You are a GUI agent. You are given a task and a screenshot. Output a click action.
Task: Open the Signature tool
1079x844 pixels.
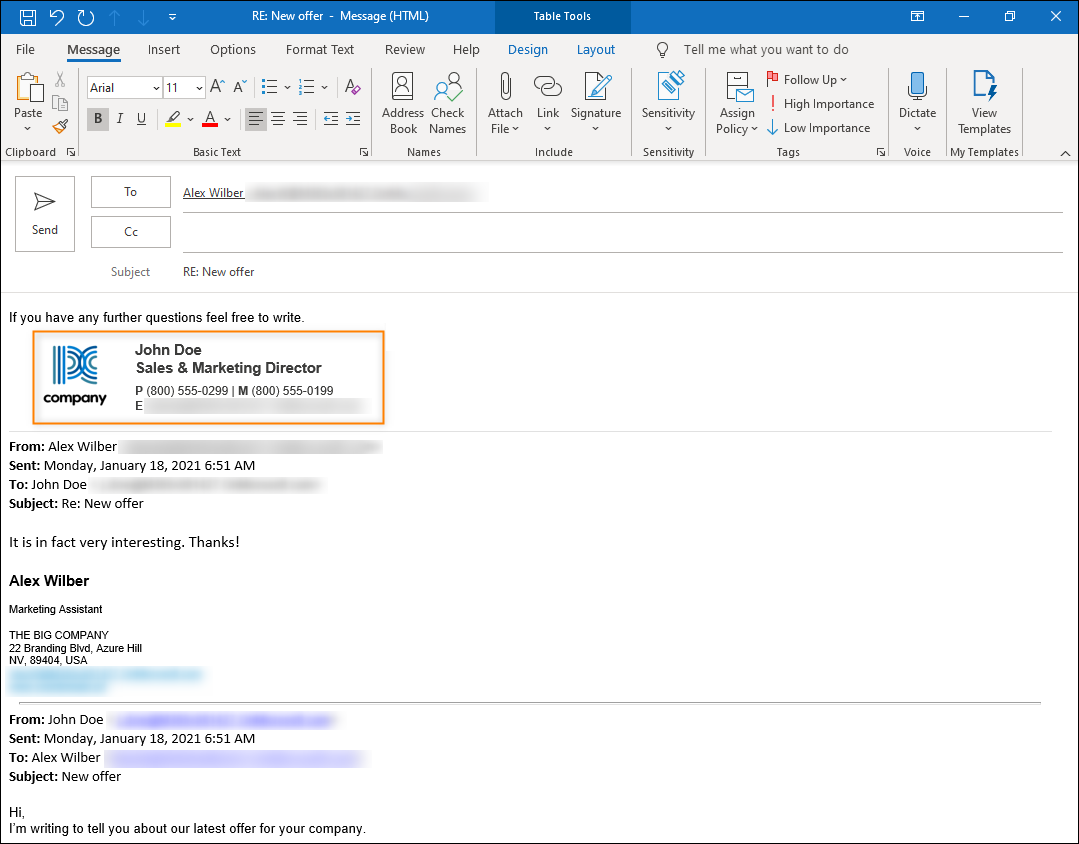[x=596, y=103]
